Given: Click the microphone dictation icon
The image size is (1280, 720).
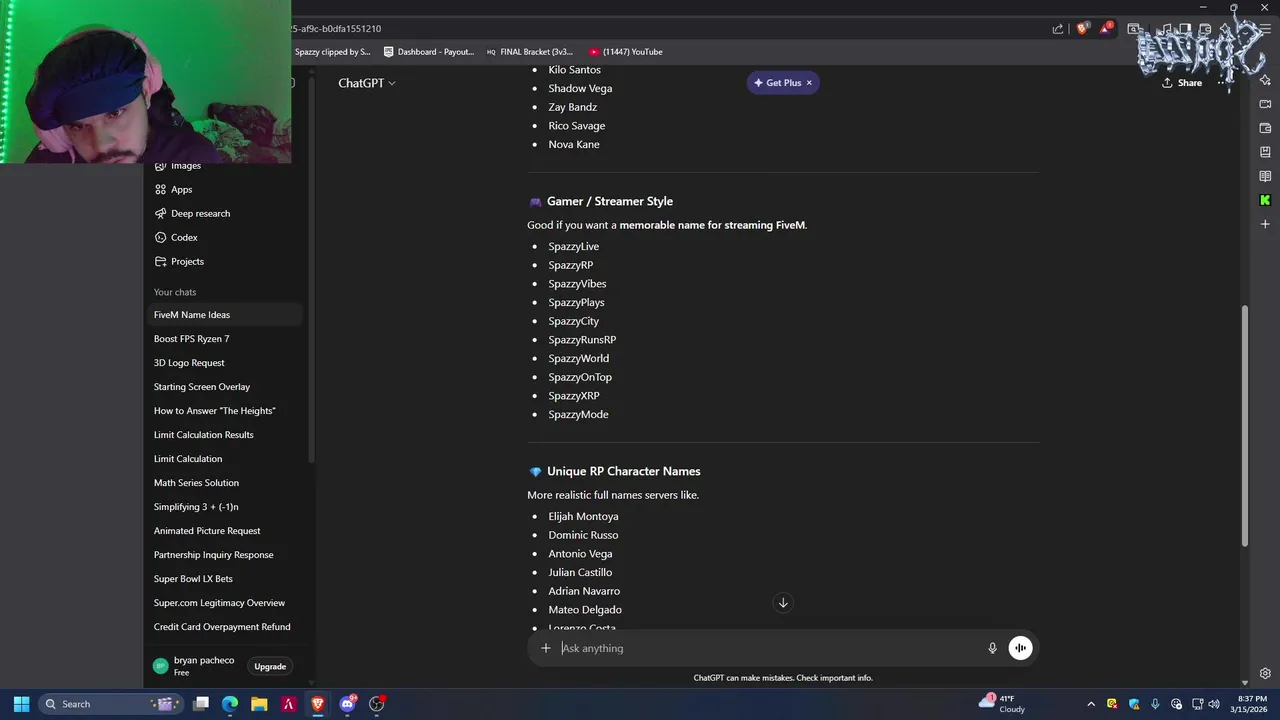Looking at the screenshot, I should pyautogui.click(x=992, y=648).
